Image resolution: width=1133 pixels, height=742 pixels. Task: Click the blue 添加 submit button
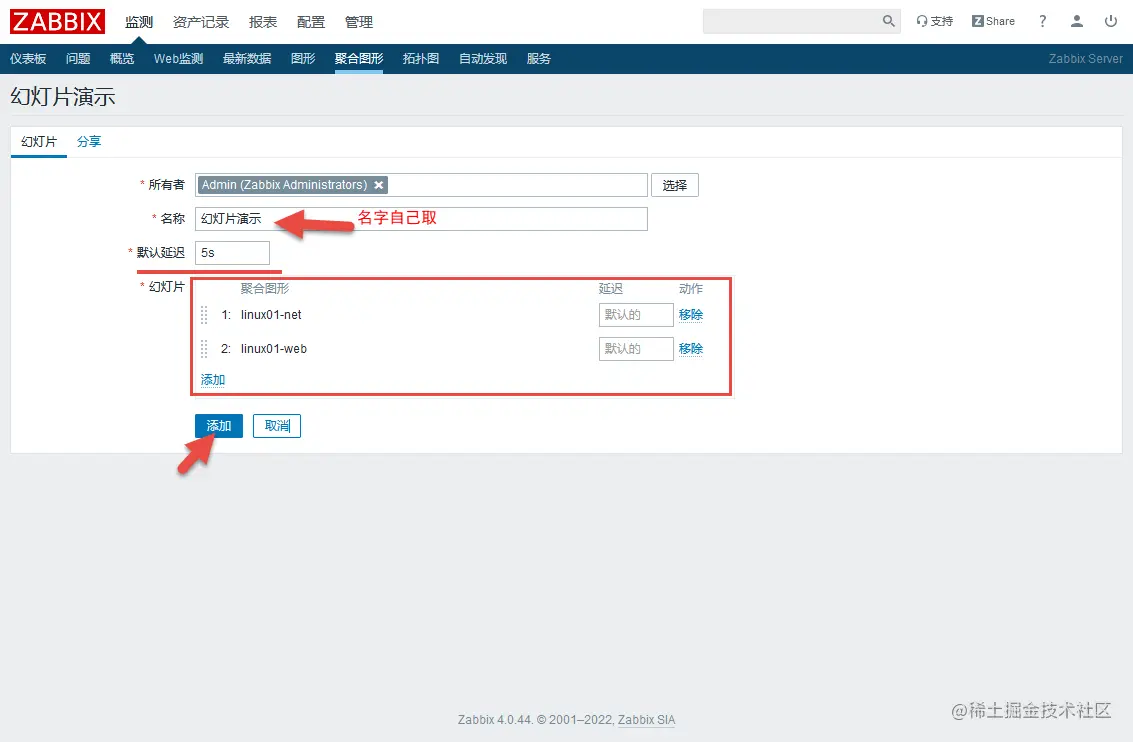click(x=219, y=426)
